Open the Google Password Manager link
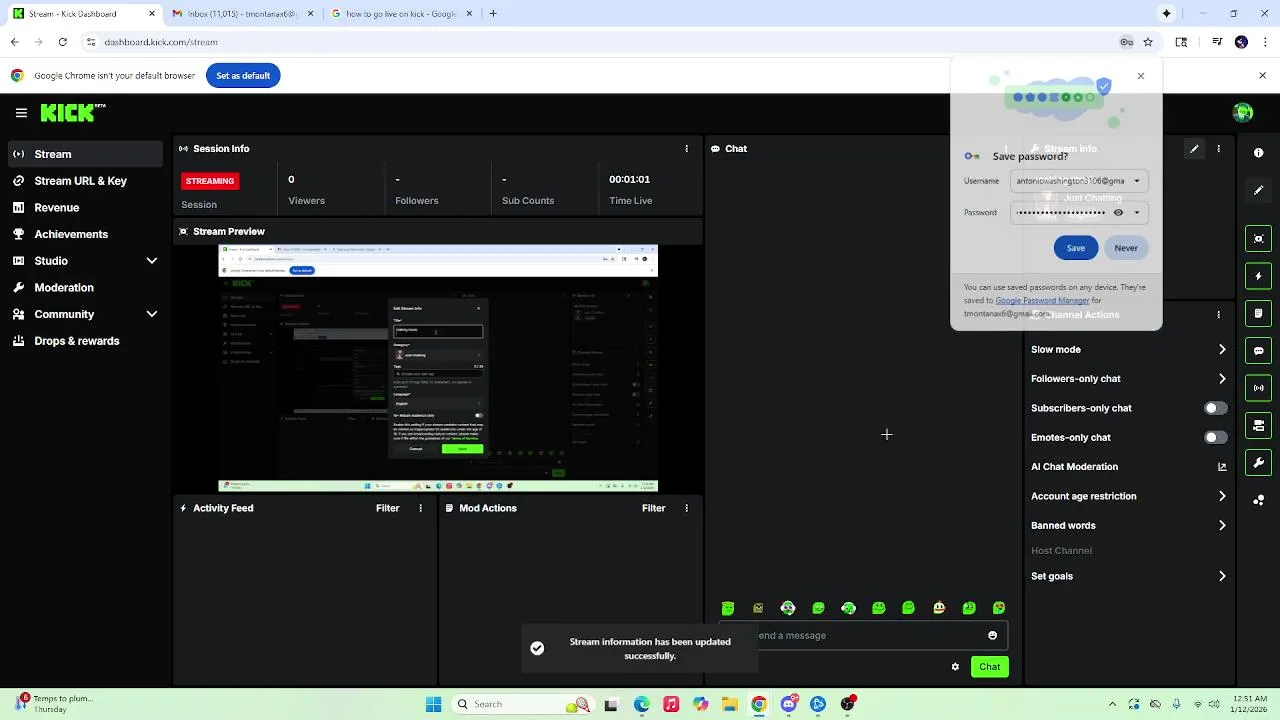 tap(1042, 300)
